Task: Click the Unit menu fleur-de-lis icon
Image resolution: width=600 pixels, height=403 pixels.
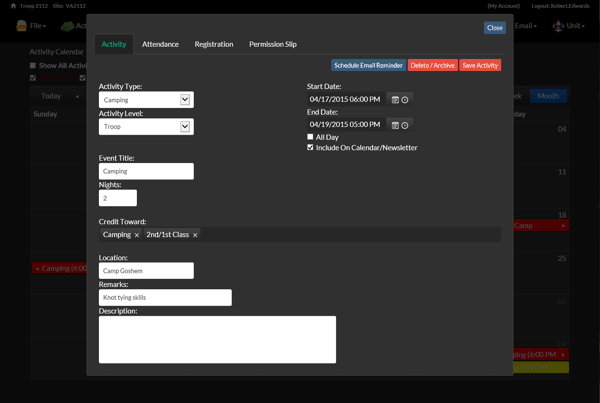Action: 558,26
